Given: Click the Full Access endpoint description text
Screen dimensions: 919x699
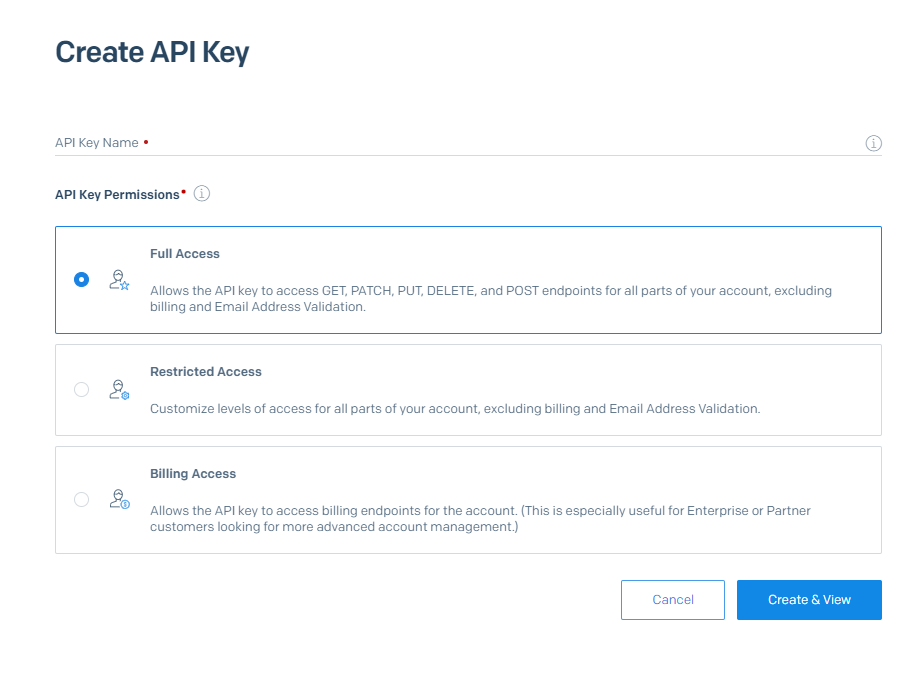Looking at the screenshot, I should (x=490, y=299).
